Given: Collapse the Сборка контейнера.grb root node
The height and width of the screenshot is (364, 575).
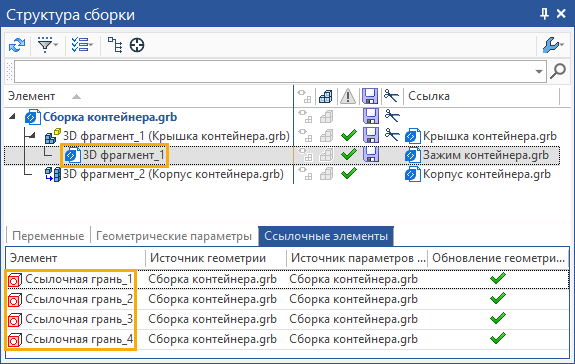Looking at the screenshot, I should click(12, 117).
